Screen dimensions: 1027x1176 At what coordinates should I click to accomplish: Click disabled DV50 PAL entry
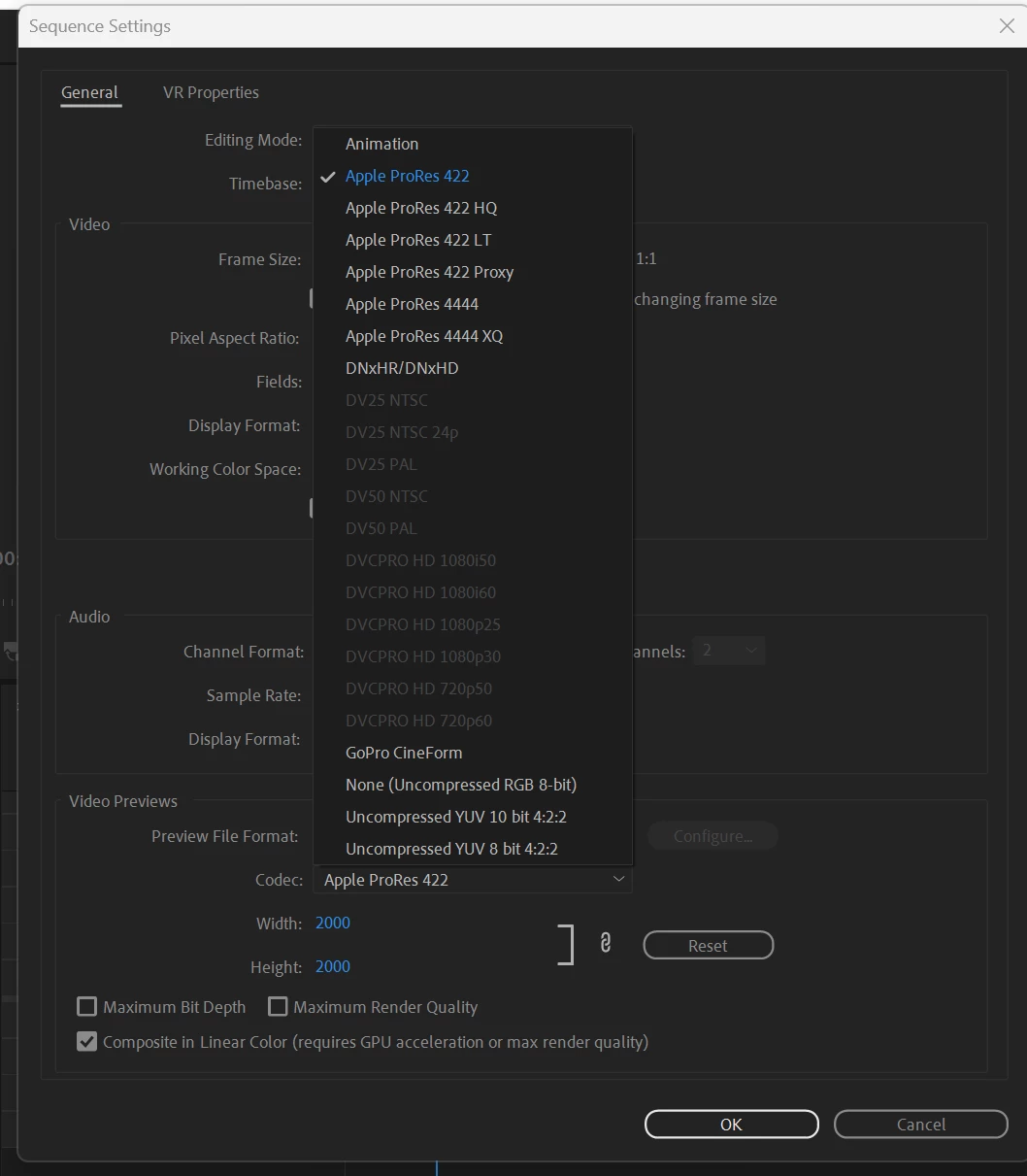tap(473, 528)
